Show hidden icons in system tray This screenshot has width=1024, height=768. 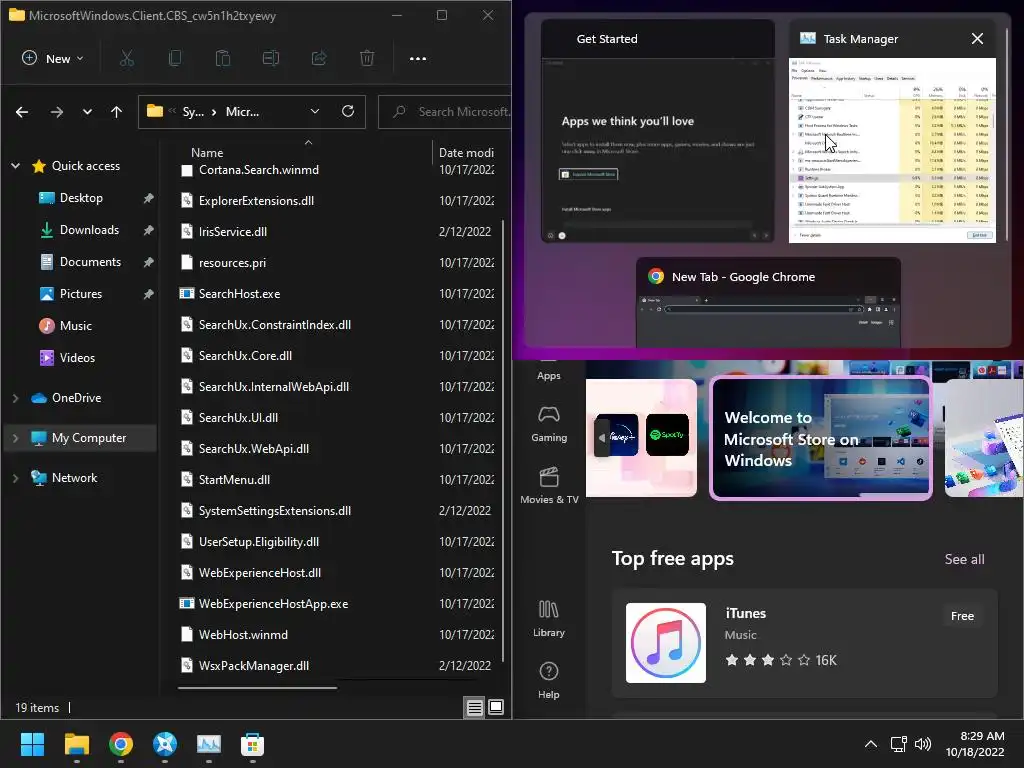(x=871, y=744)
